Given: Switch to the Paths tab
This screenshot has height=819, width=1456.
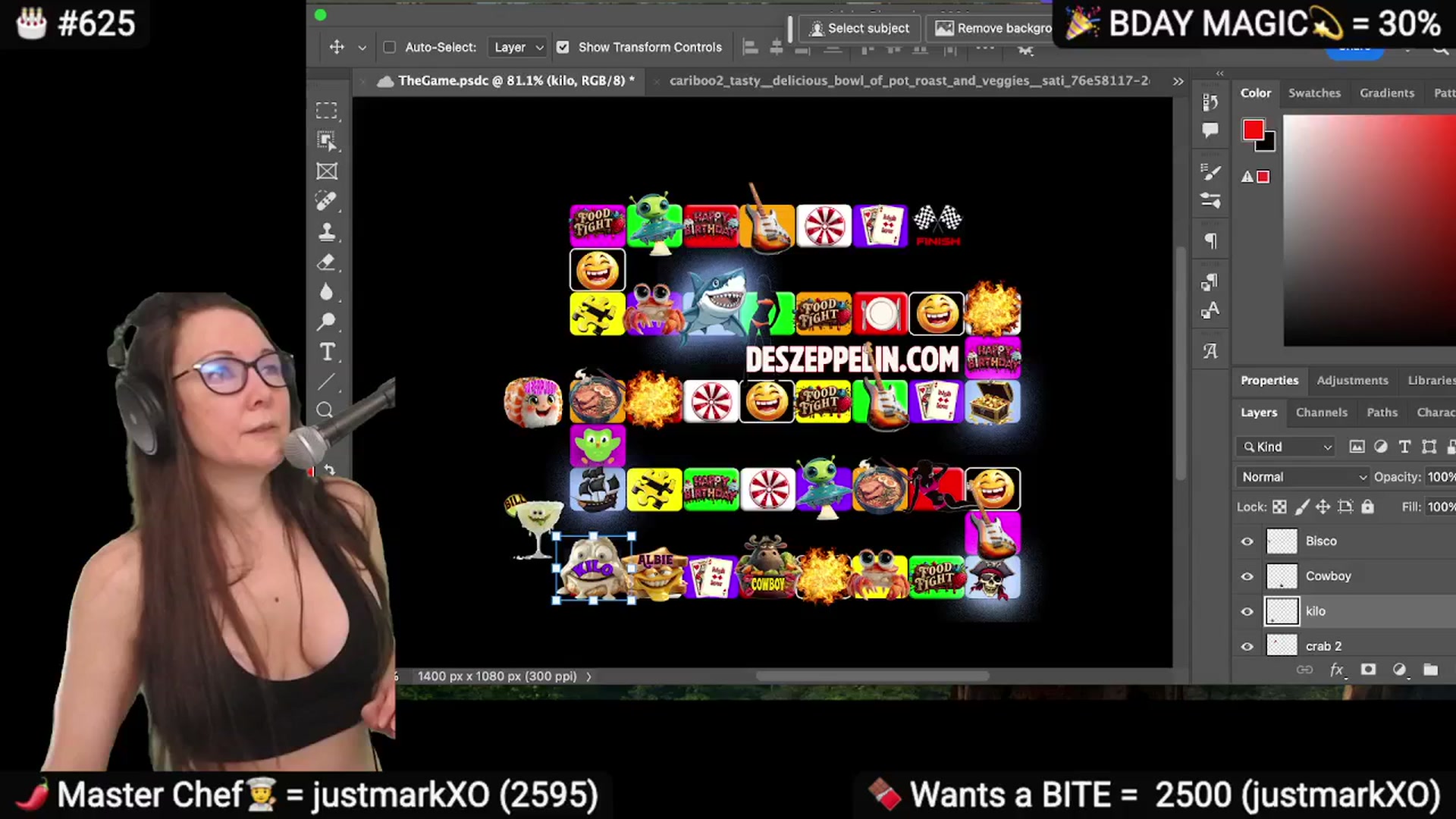Looking at the screenshot, I should click(x=1382, y=412).
